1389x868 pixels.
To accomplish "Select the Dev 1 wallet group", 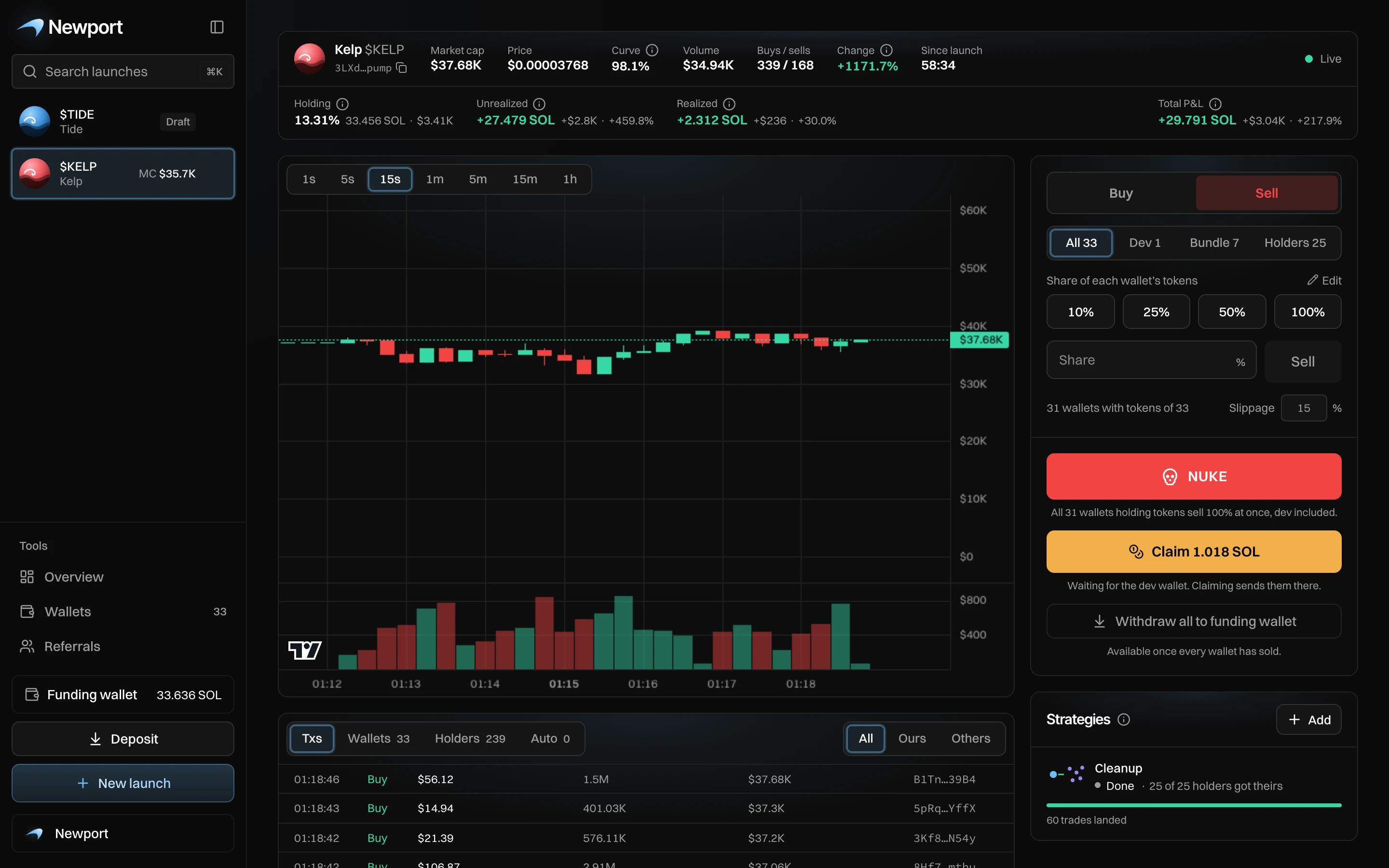I will point(1144,243).
